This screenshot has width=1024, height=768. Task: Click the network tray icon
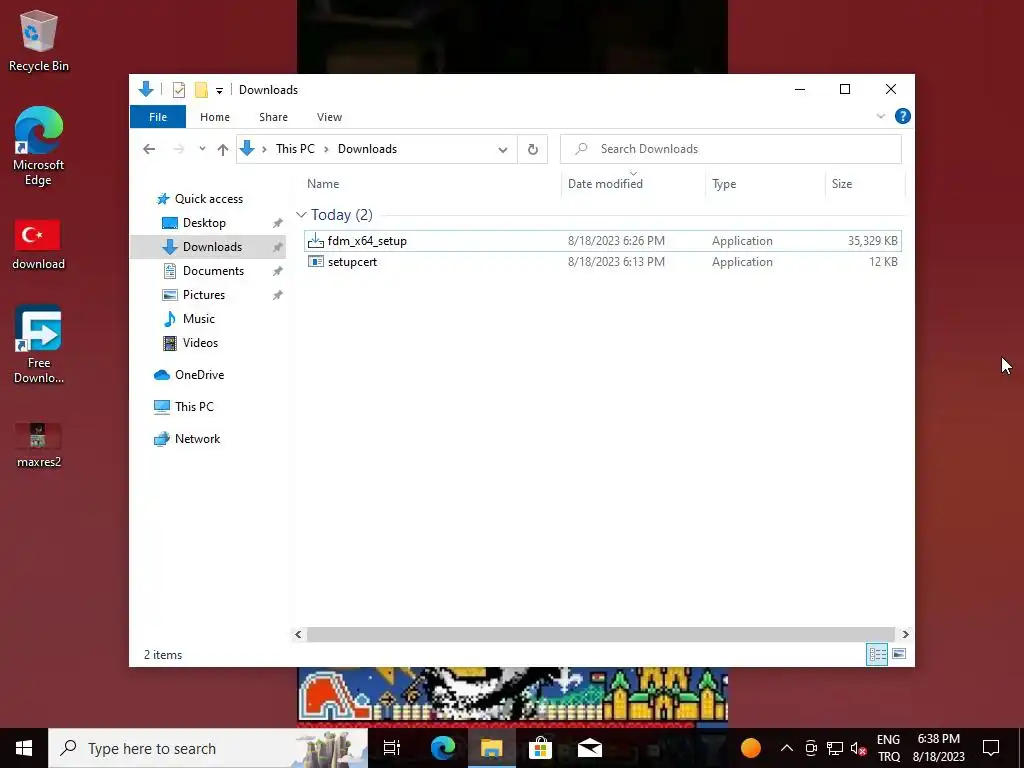pos(835,749)
